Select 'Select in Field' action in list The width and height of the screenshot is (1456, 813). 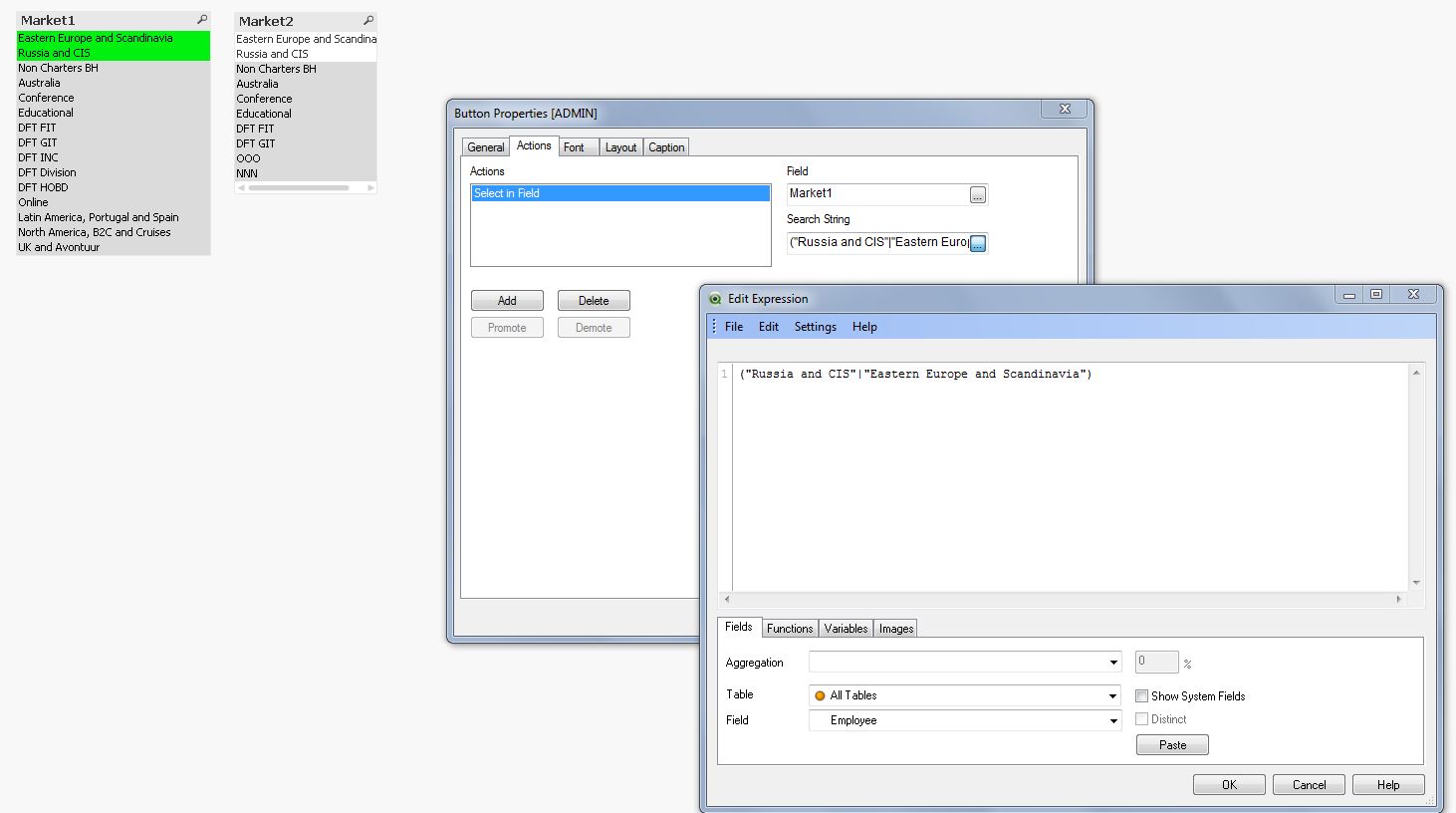pyautogui.click(x=620, y=193)
